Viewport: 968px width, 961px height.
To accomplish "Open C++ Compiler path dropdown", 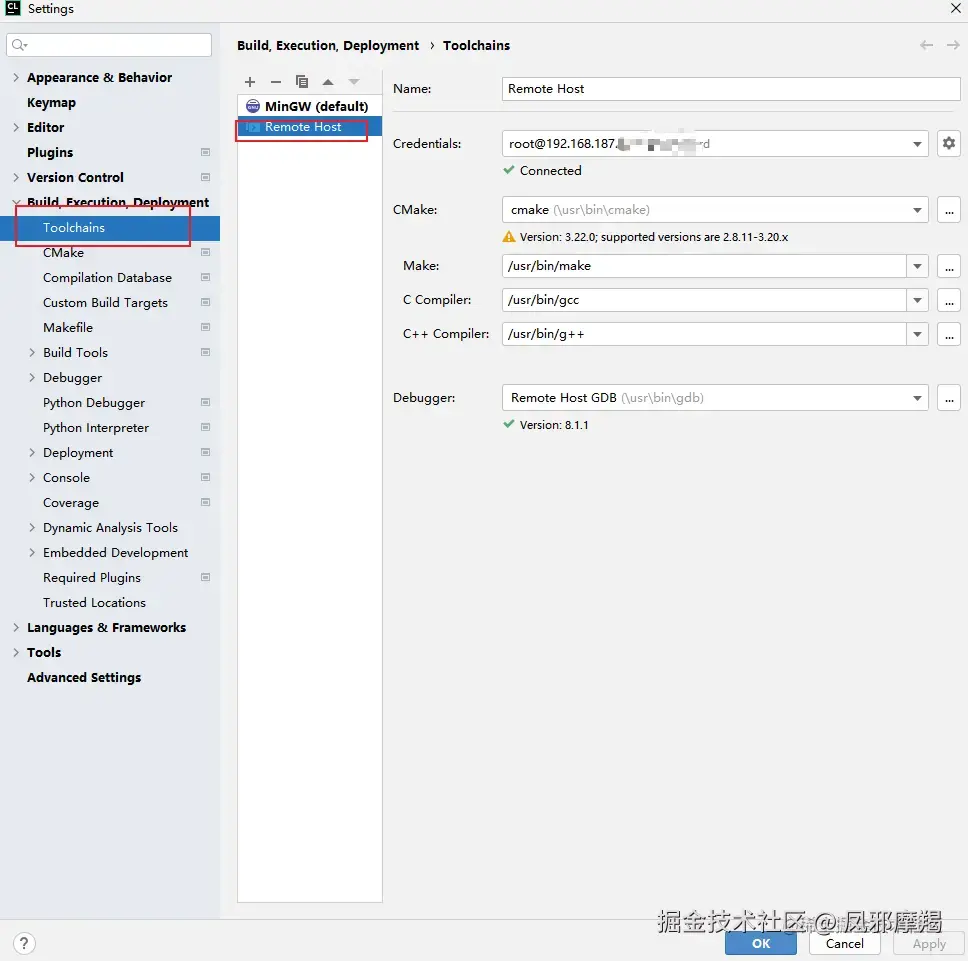I will click(917, 335).
